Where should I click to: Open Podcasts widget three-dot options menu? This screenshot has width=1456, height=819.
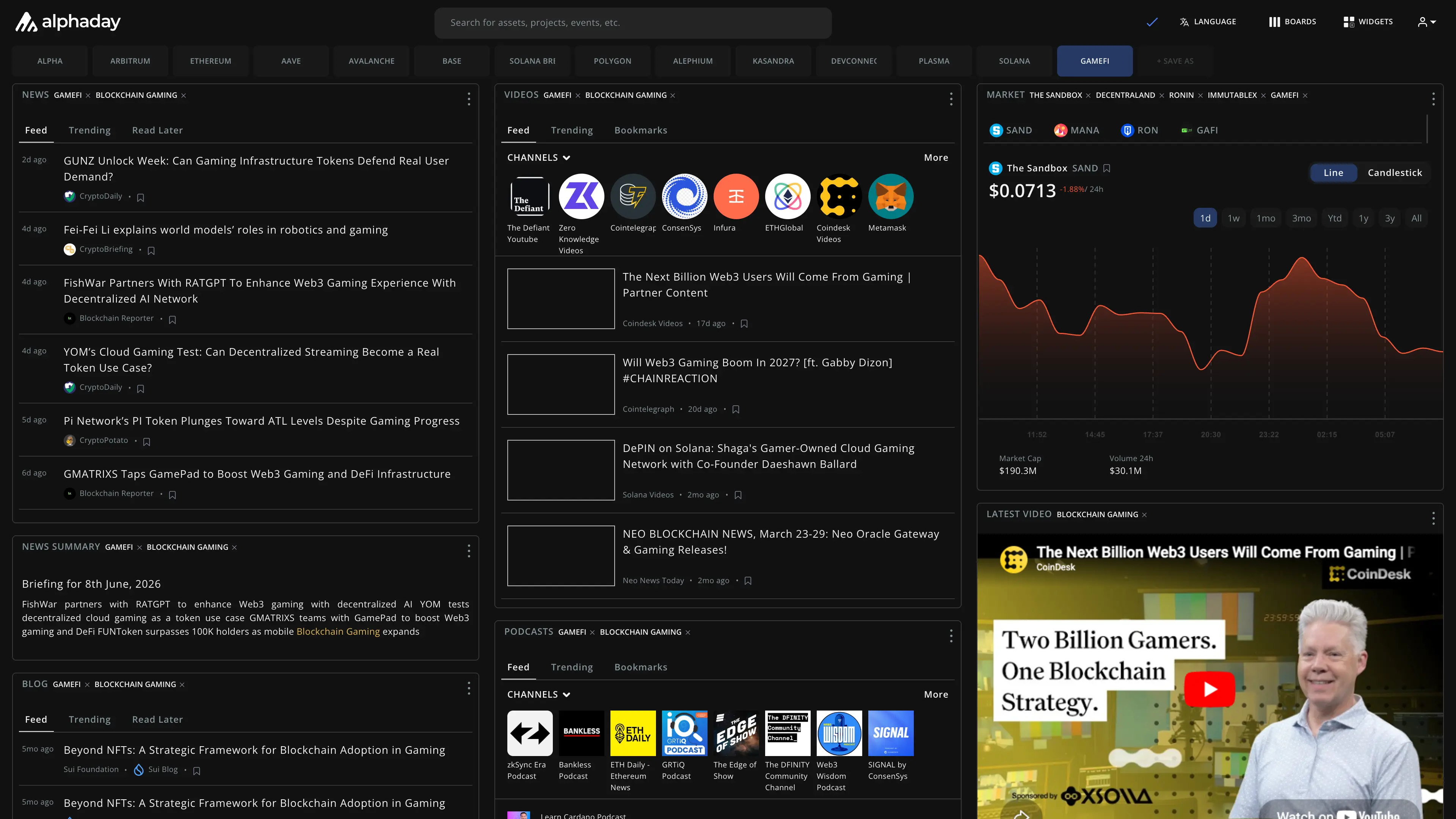coord(951,636)
